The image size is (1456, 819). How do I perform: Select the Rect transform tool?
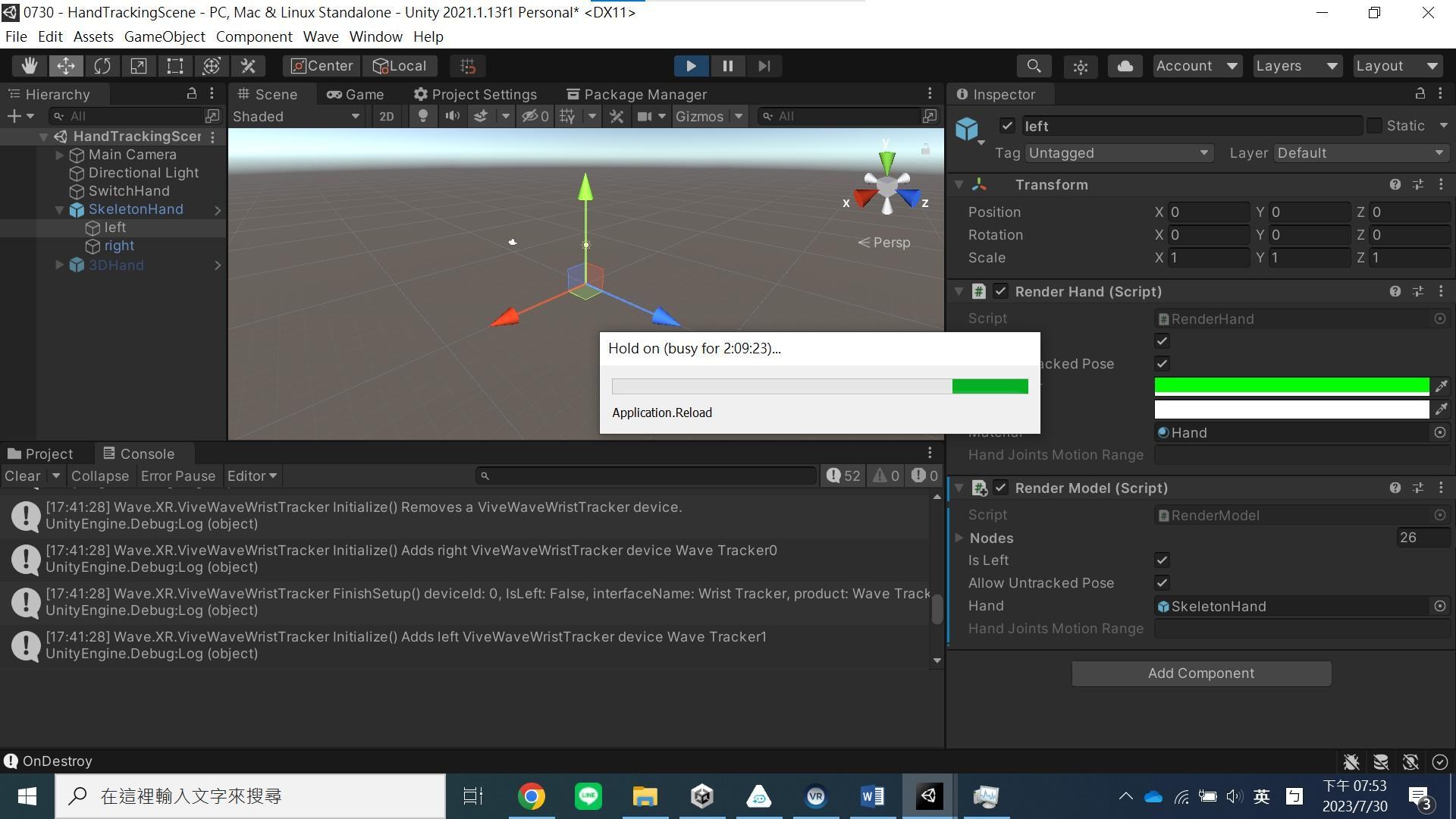(174, 66)
